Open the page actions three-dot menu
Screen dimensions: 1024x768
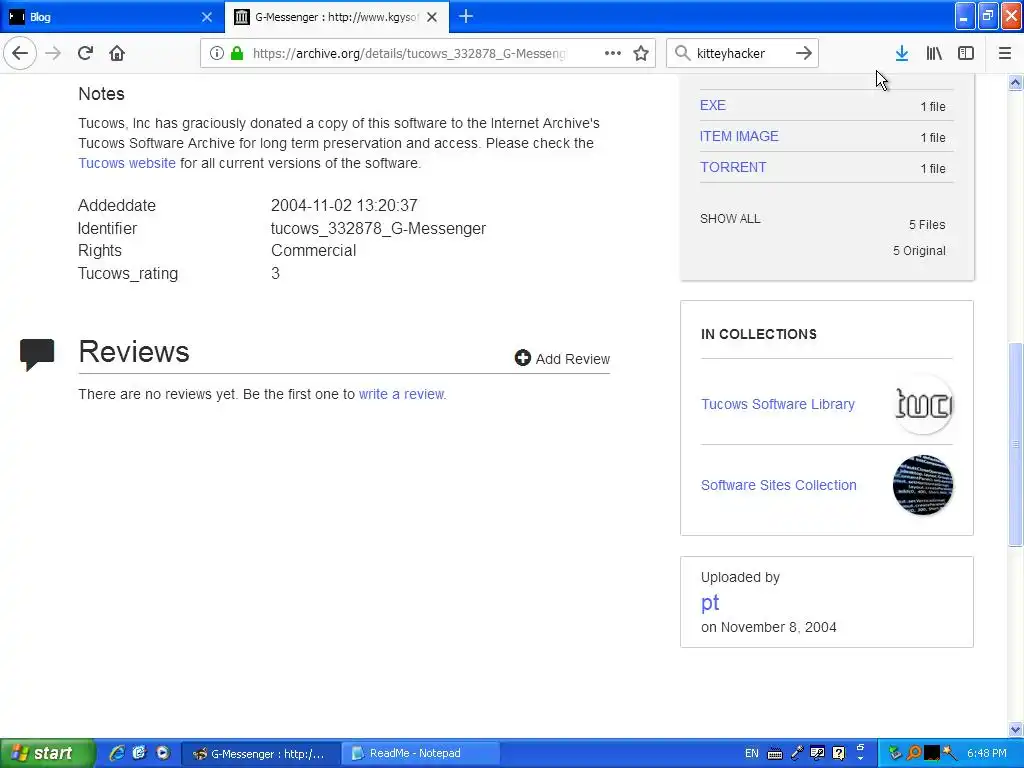click(x=613, y=53)
